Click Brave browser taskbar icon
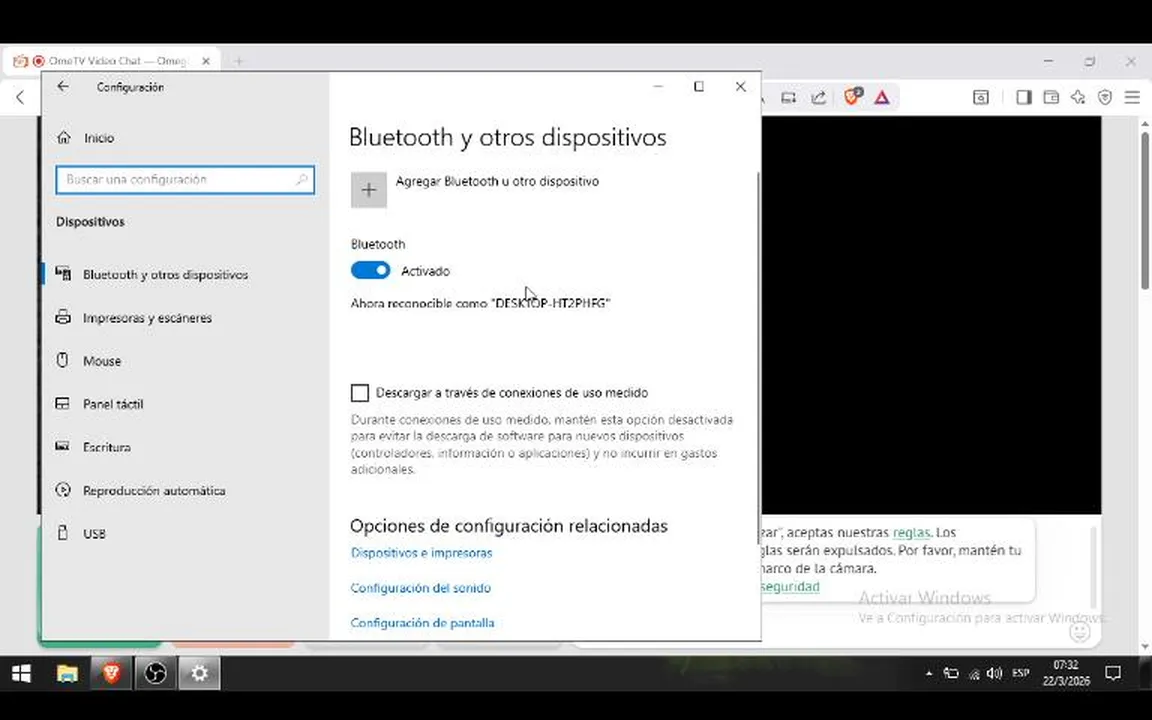Image resolution: width=1152 pixels, height=720 pixels. click(111, 673)
